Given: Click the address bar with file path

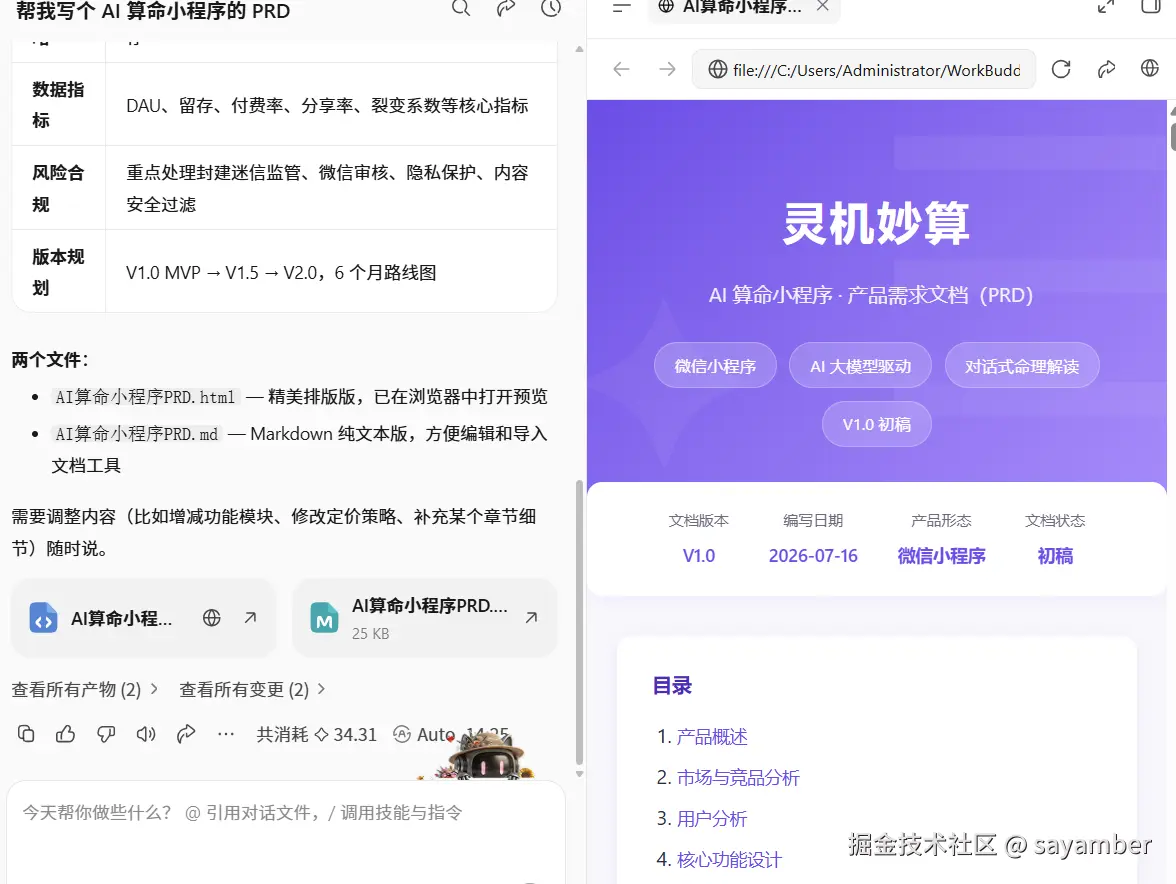Looking at the screenshot, I should point(864,70).
